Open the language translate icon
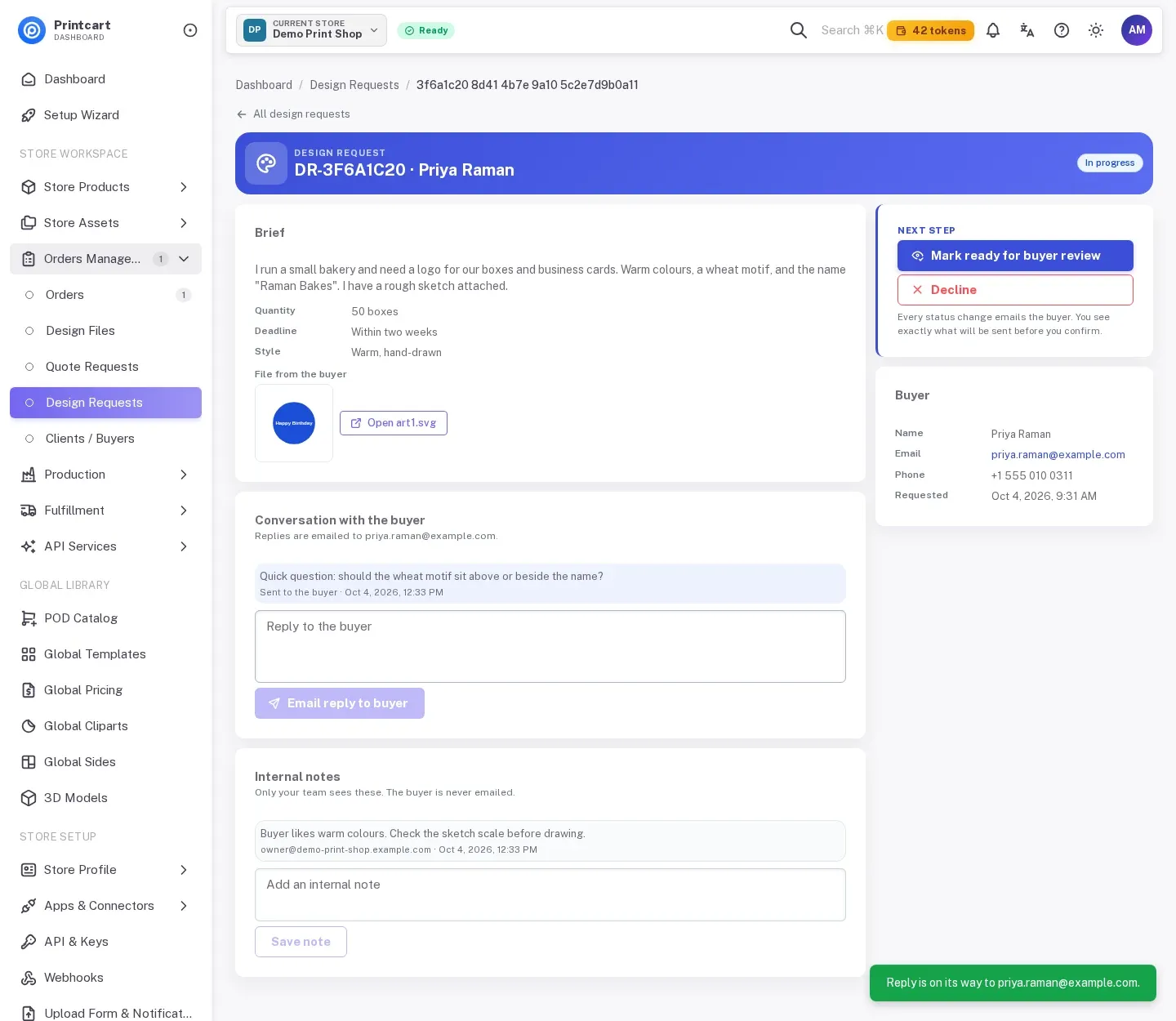Screen dimensions: 1176x1021 click(x=1027, y=30)
